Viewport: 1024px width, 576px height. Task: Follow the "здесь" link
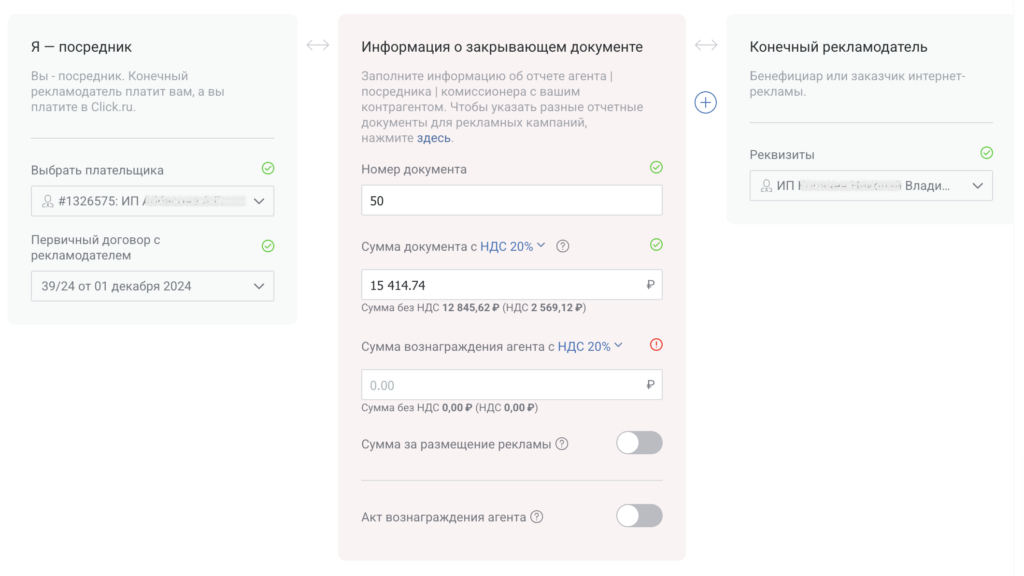point(434,138)
